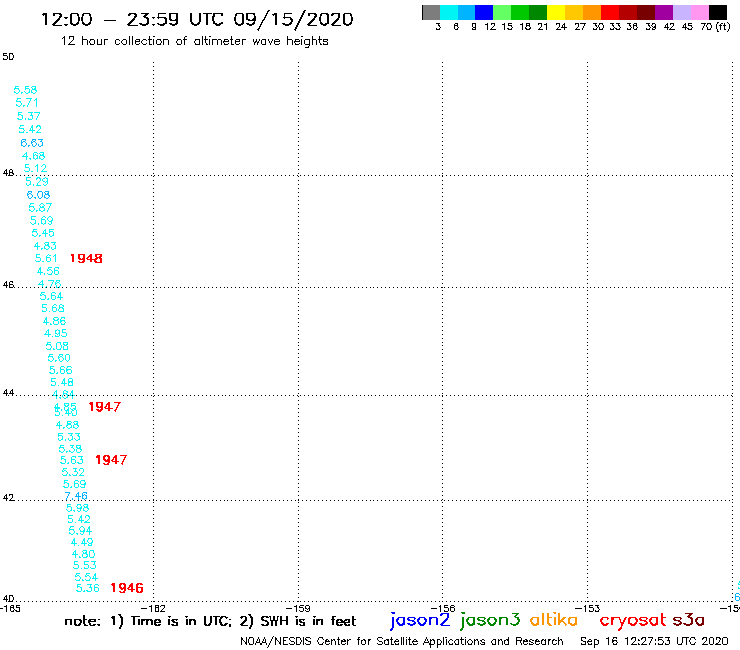Image resolution: width=740 pixels, height=650 pixels.
Task: Select the wave height reading 5.53
Action: click(85, 565)
